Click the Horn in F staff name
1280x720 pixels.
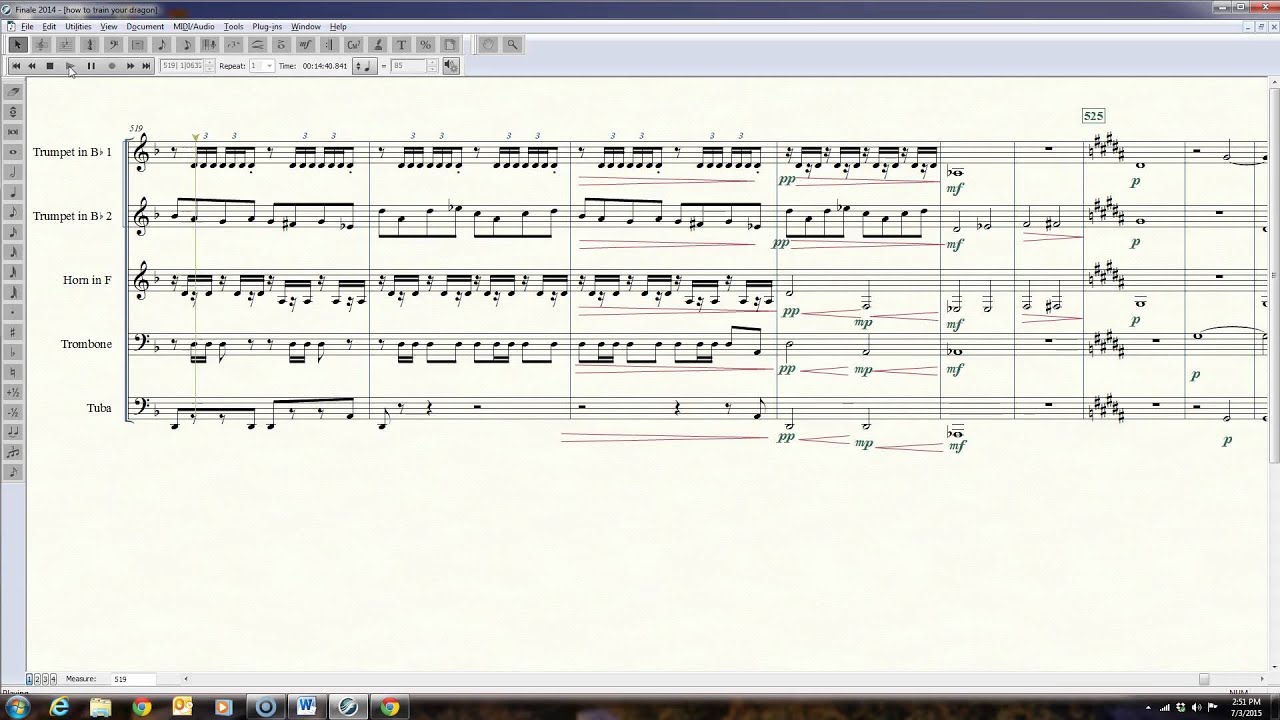(87, 280)
